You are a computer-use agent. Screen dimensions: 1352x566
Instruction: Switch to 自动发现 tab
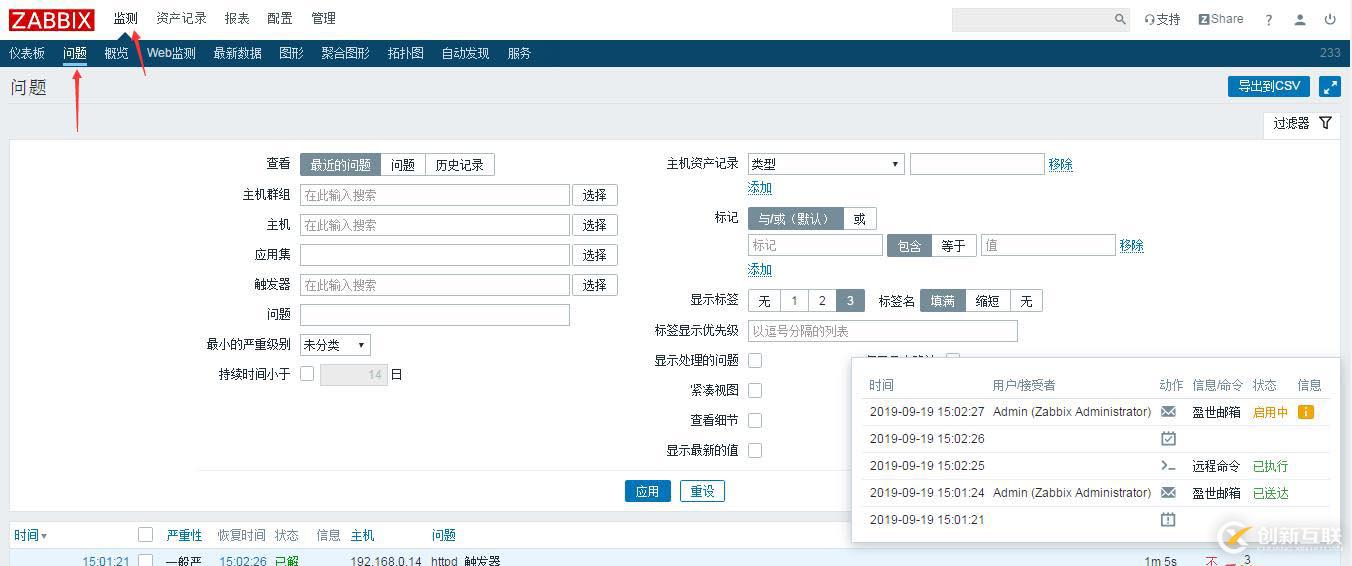point(465,53)
